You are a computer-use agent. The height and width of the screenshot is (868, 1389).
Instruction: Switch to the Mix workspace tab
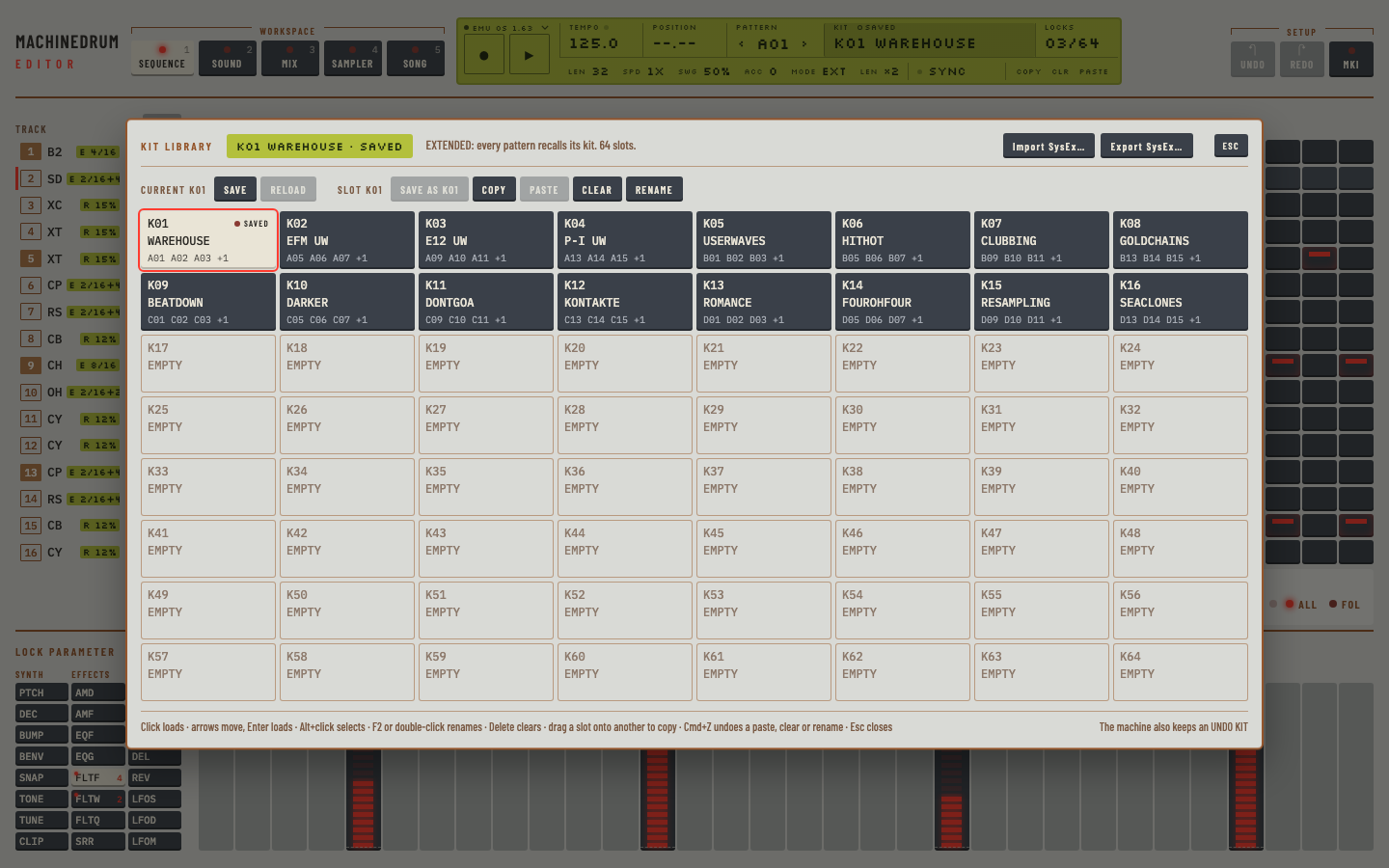pos(289,58)
